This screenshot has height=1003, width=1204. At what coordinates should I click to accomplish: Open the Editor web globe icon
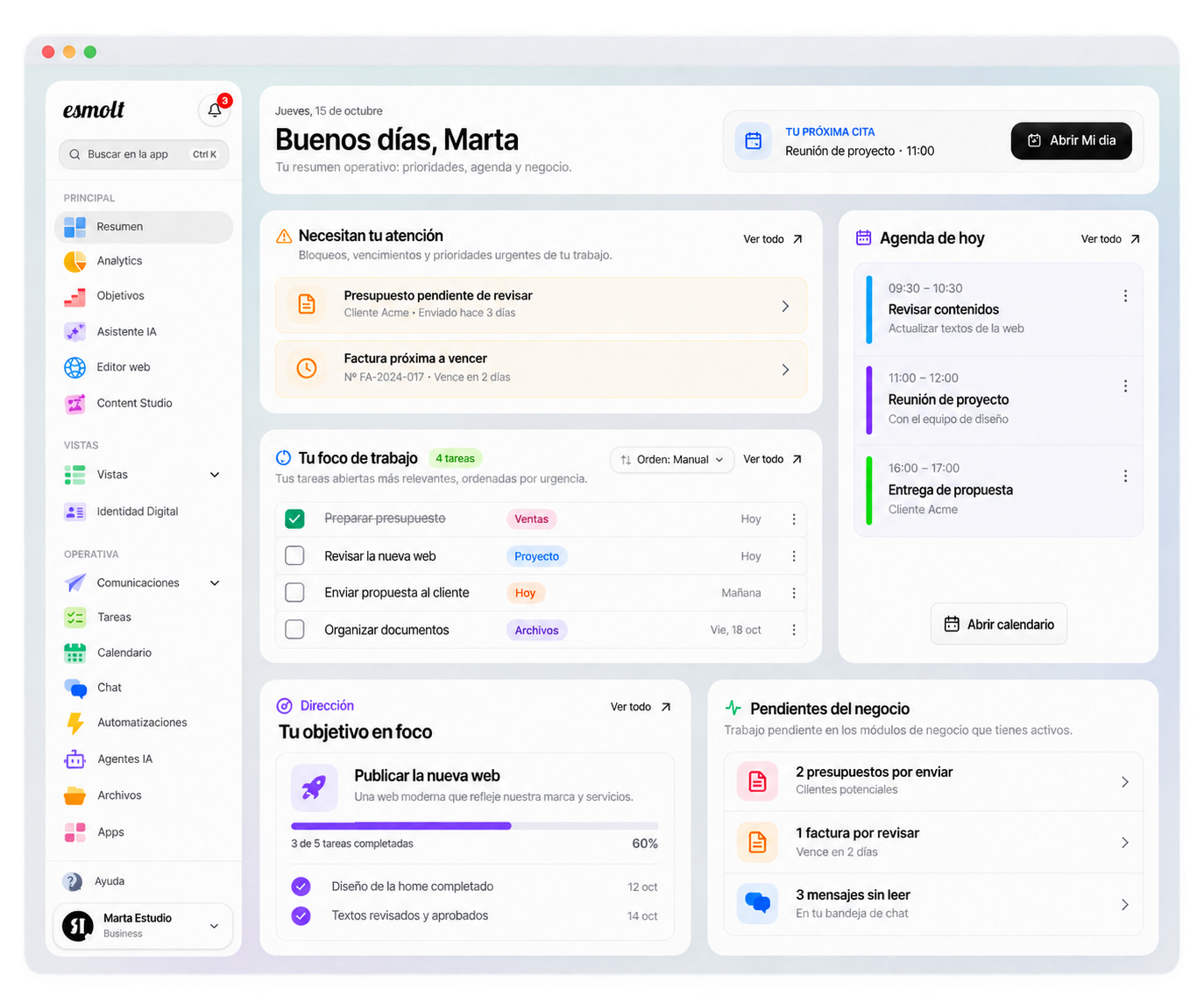coord(75,367)
